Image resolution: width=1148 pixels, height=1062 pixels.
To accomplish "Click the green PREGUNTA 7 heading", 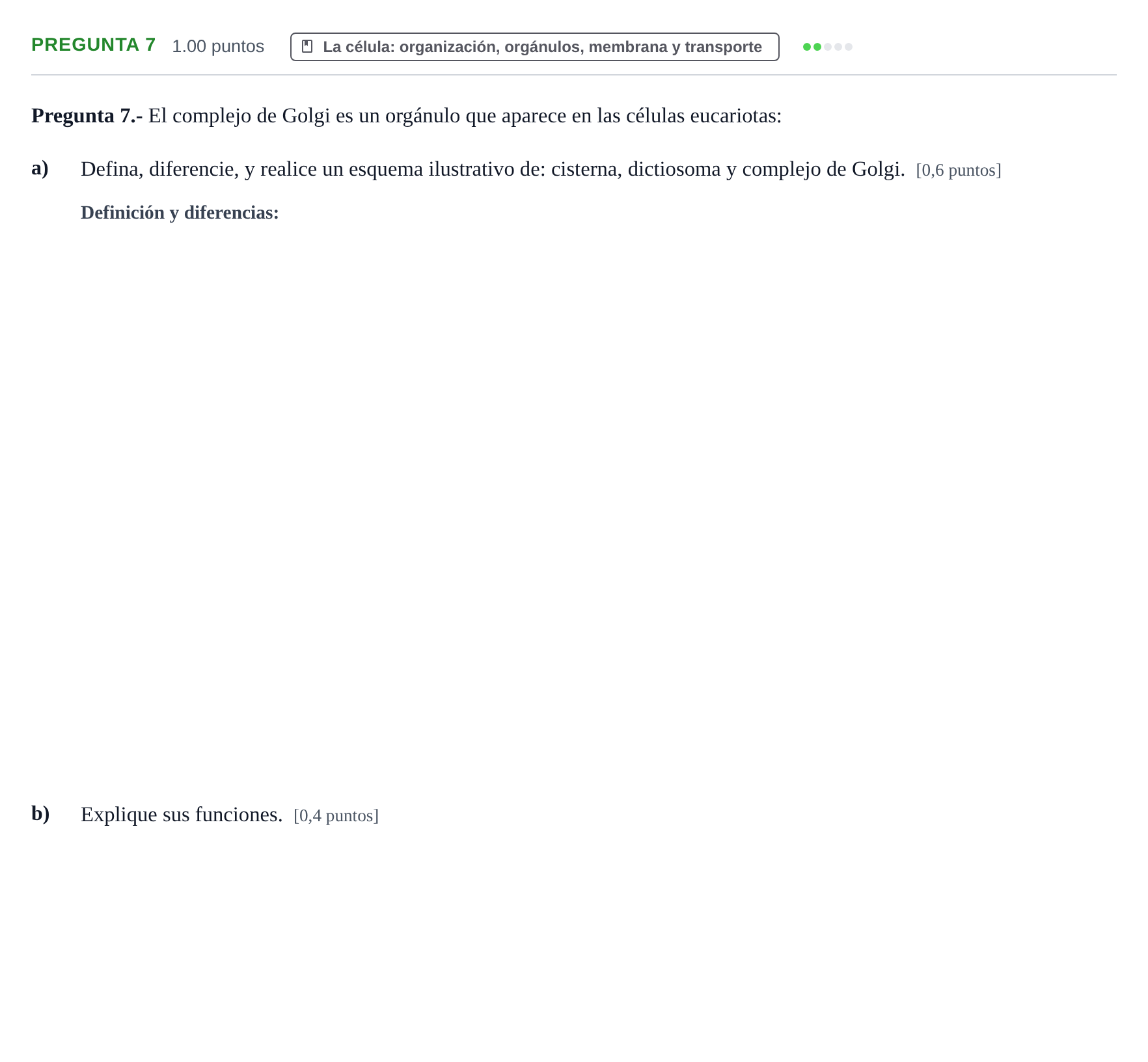I will coord(94,44).
